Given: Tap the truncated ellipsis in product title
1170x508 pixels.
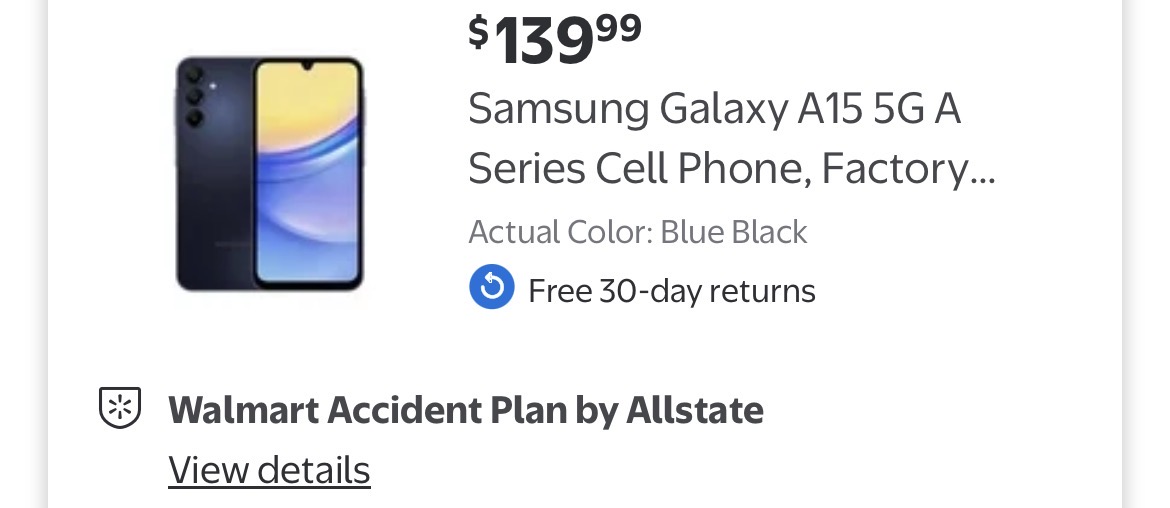Looking at the screenshot, I should (x=983, y=172).
